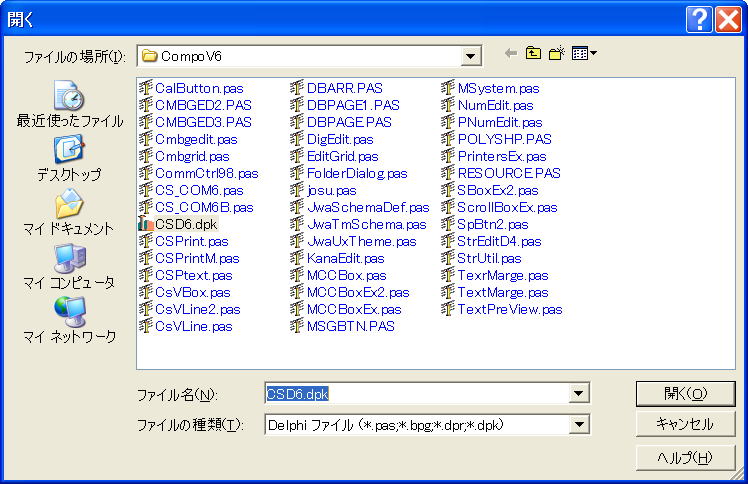Viewport: 748px width, 484px height.
Task: Select file name CsVBox.pas
Action: (x=193, y=292)
